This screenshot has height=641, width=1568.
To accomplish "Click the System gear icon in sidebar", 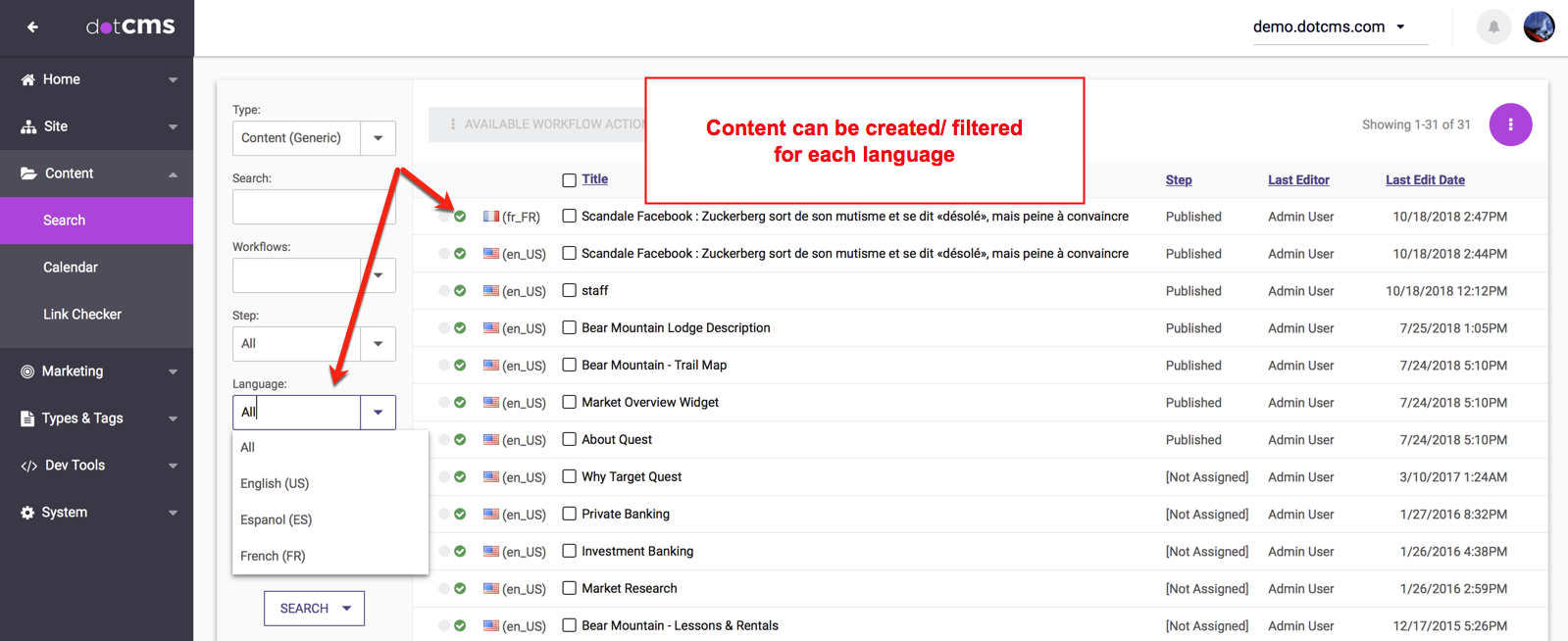I will click(x=27, y=513).
